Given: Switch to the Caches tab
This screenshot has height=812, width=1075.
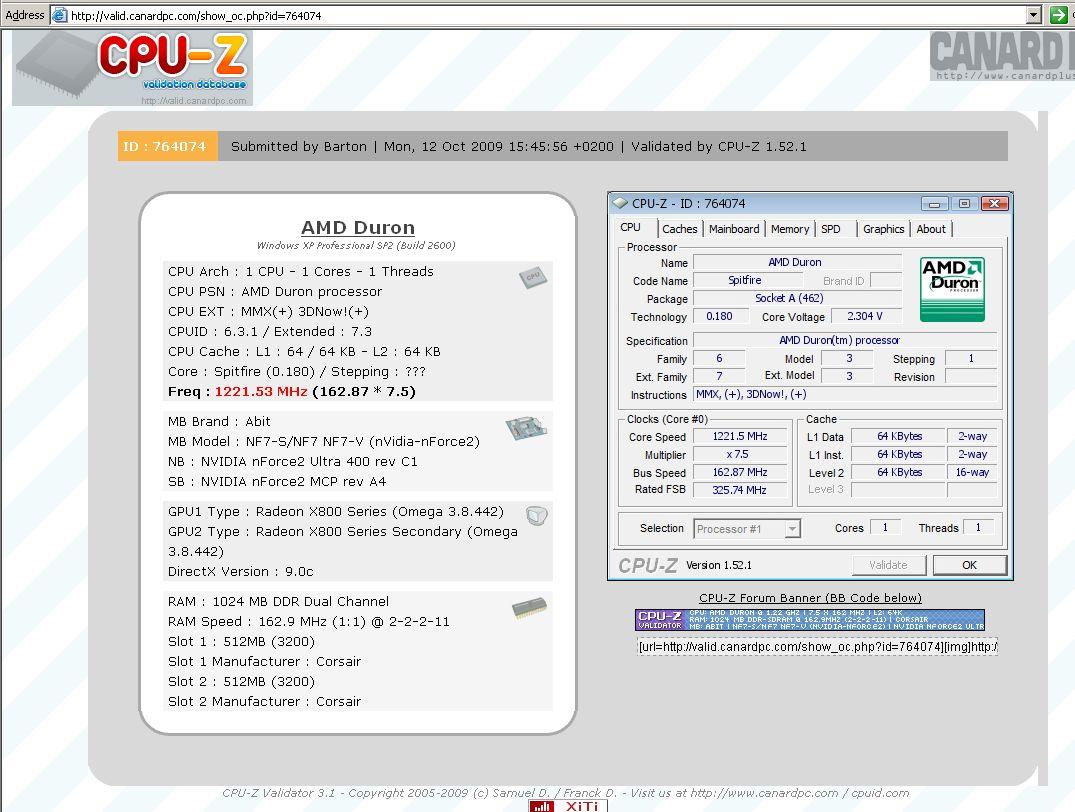Looking at the screenshot, I should [679, 229].
